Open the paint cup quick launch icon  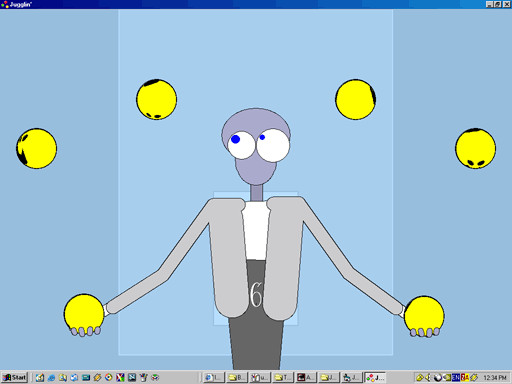pos(143,377)
